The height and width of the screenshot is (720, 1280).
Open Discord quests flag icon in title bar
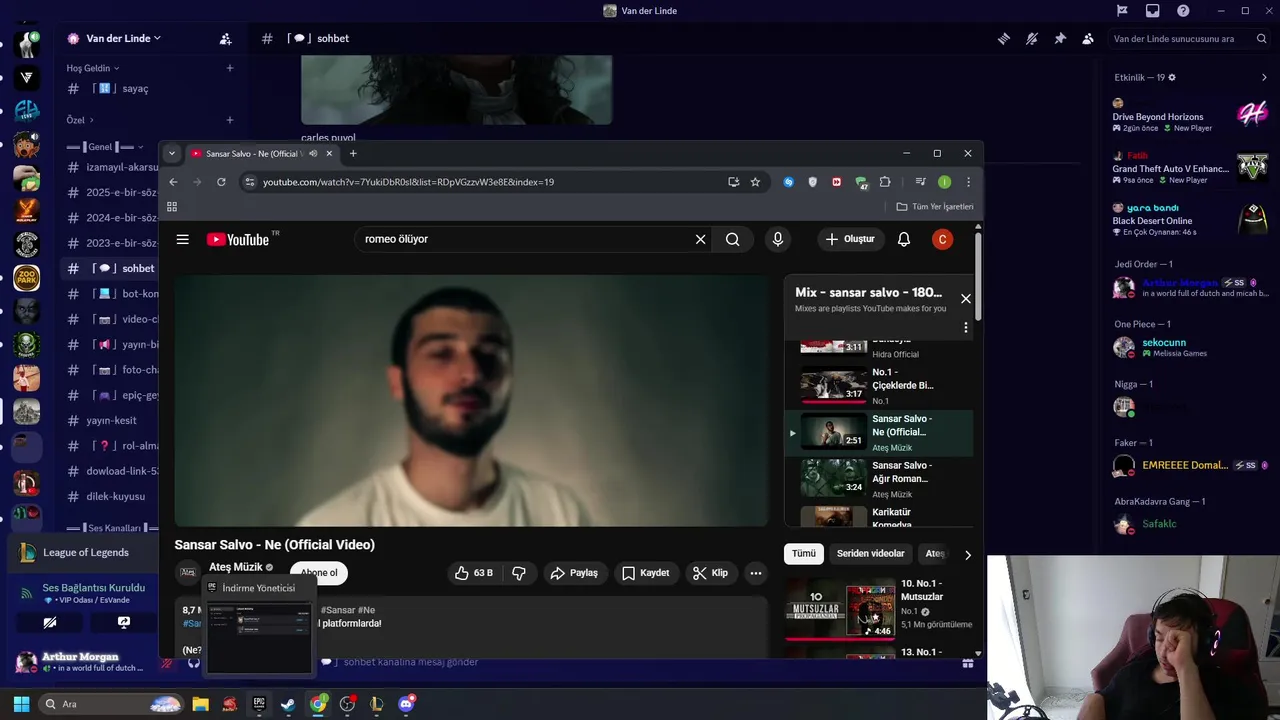pos(1122,11)
